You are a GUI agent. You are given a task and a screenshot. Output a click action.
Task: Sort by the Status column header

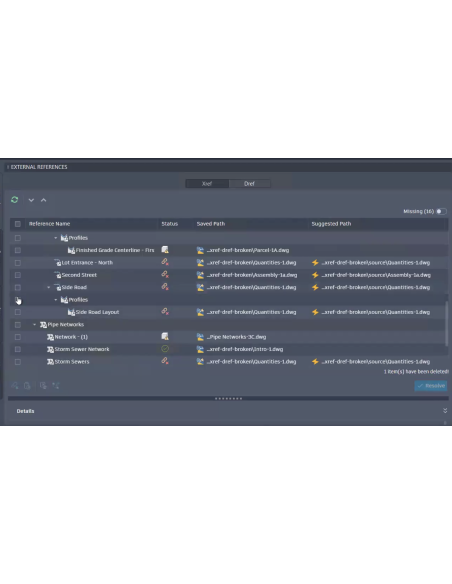[170, 224]
